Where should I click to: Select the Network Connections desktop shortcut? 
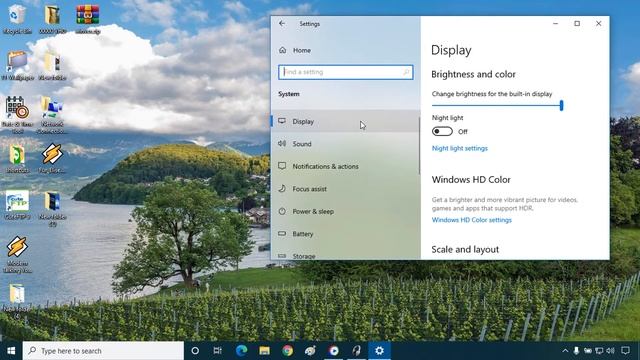pos(52,114)
